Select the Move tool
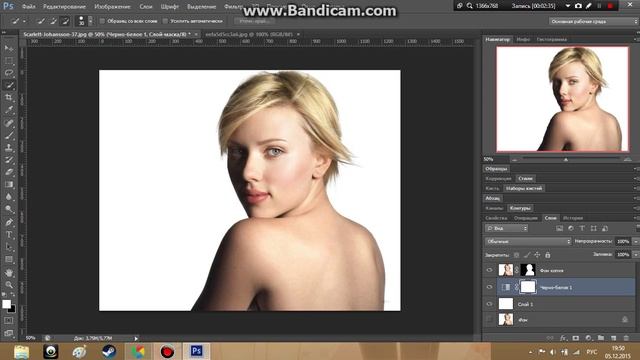The height and width of the screenshot is (360, 640). click(x=9, y=49)
